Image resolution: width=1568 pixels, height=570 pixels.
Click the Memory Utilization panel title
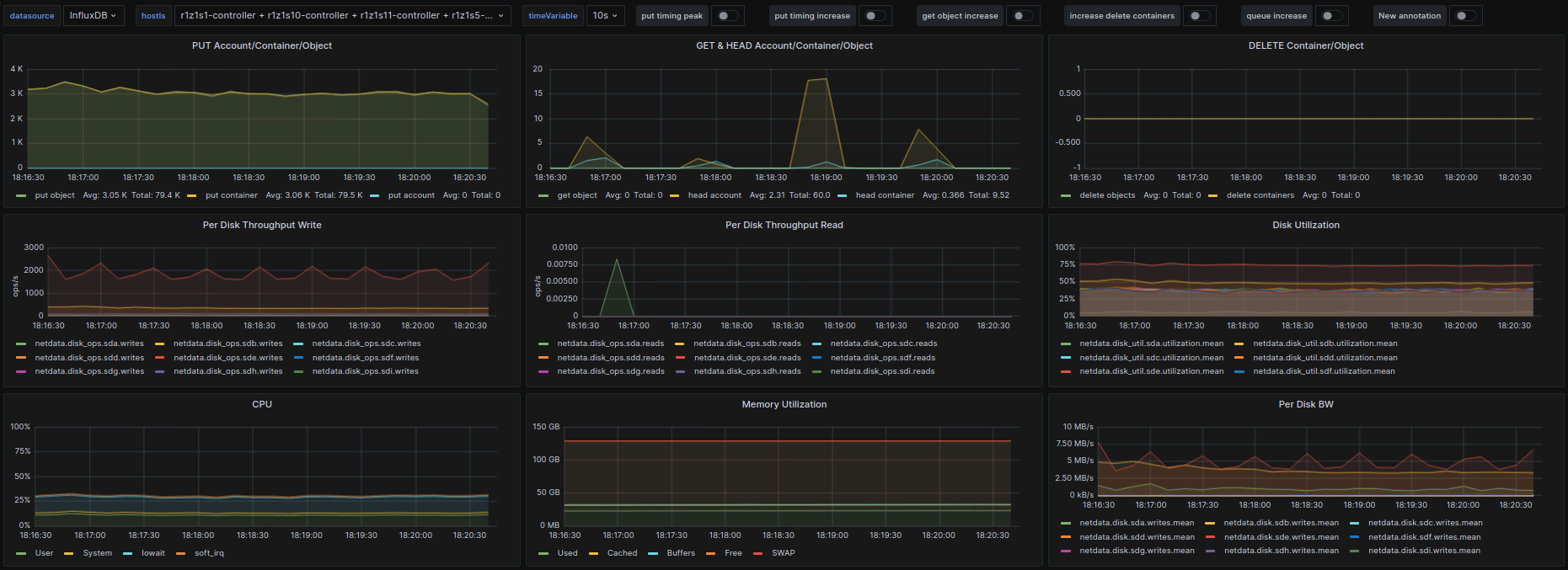[x=784, y=404]
